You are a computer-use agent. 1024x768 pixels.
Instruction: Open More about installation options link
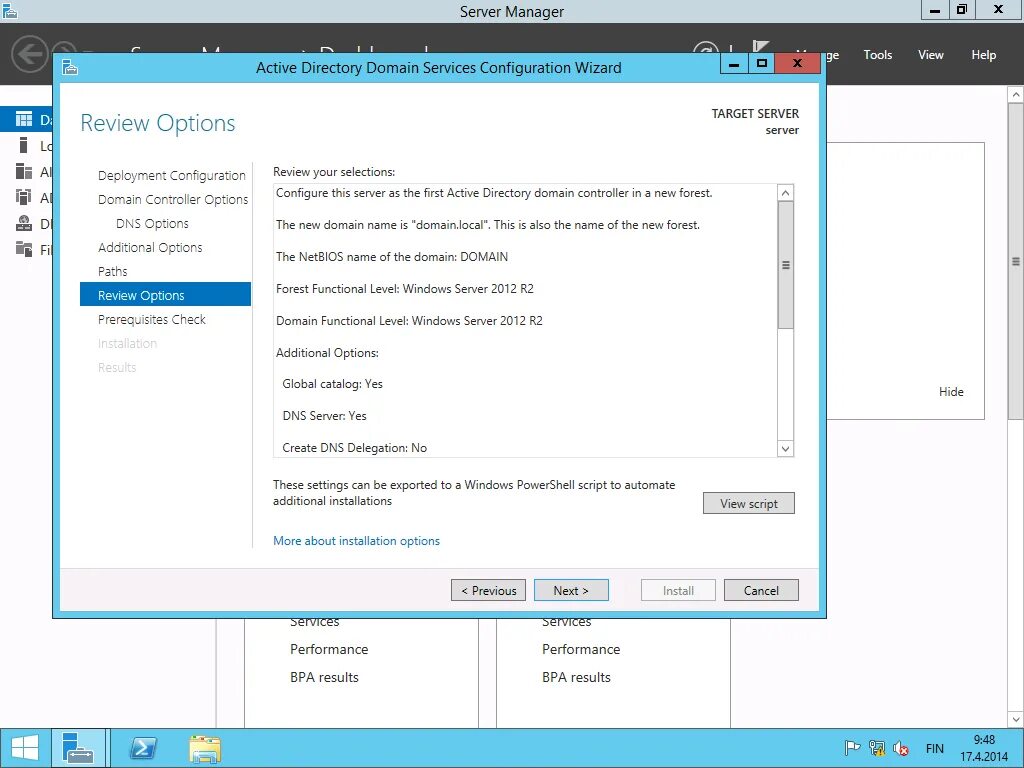click(x=356, y=541)
